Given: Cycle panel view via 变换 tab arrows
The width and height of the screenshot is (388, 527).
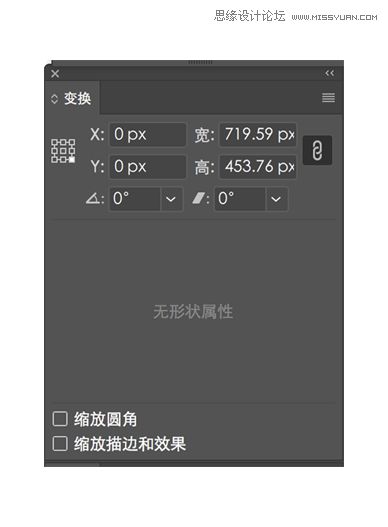Looking at the screenshot, I should click(x=54, y=99).
